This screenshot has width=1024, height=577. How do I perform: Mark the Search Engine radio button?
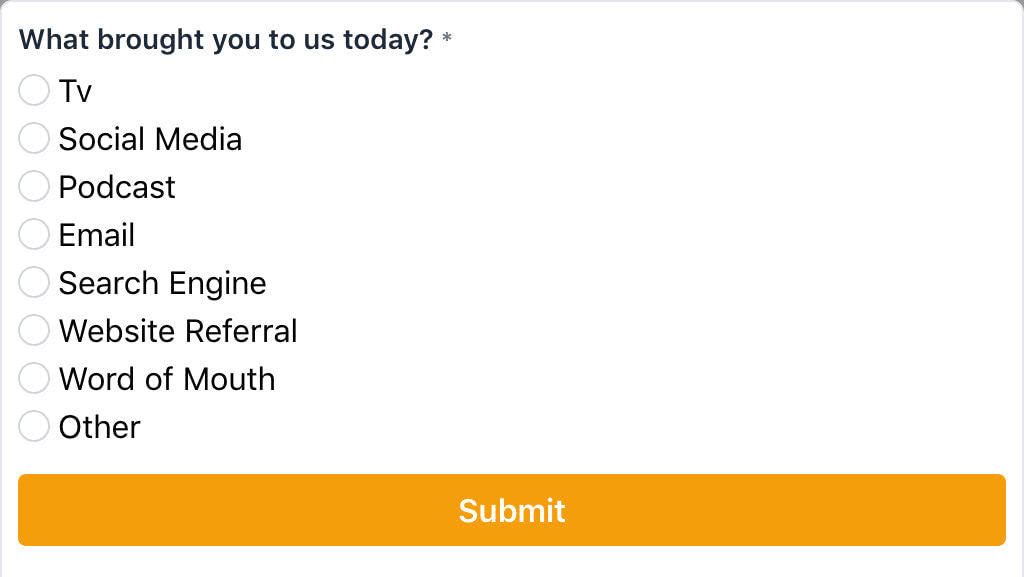pos(34,283)
